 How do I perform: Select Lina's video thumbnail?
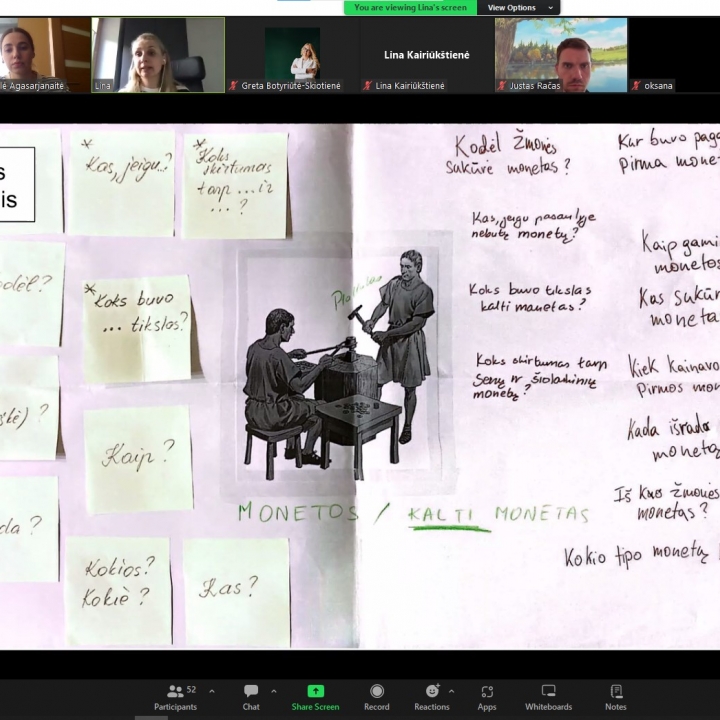(158, 54)
